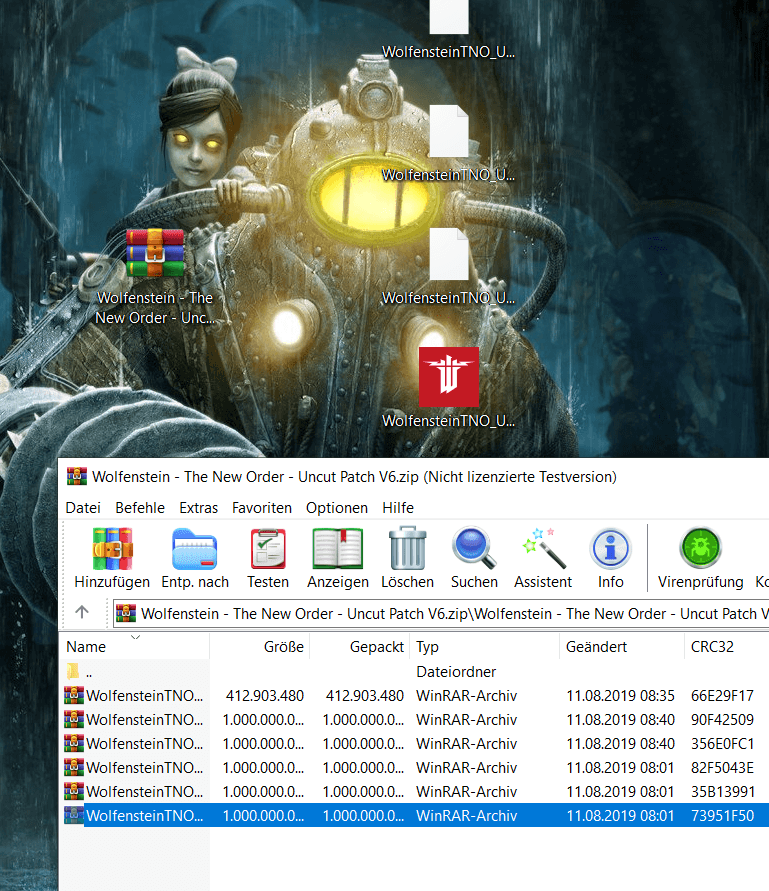Open the Favoriten menu
This screenshot has height=891, width=769.
[262, 507]
